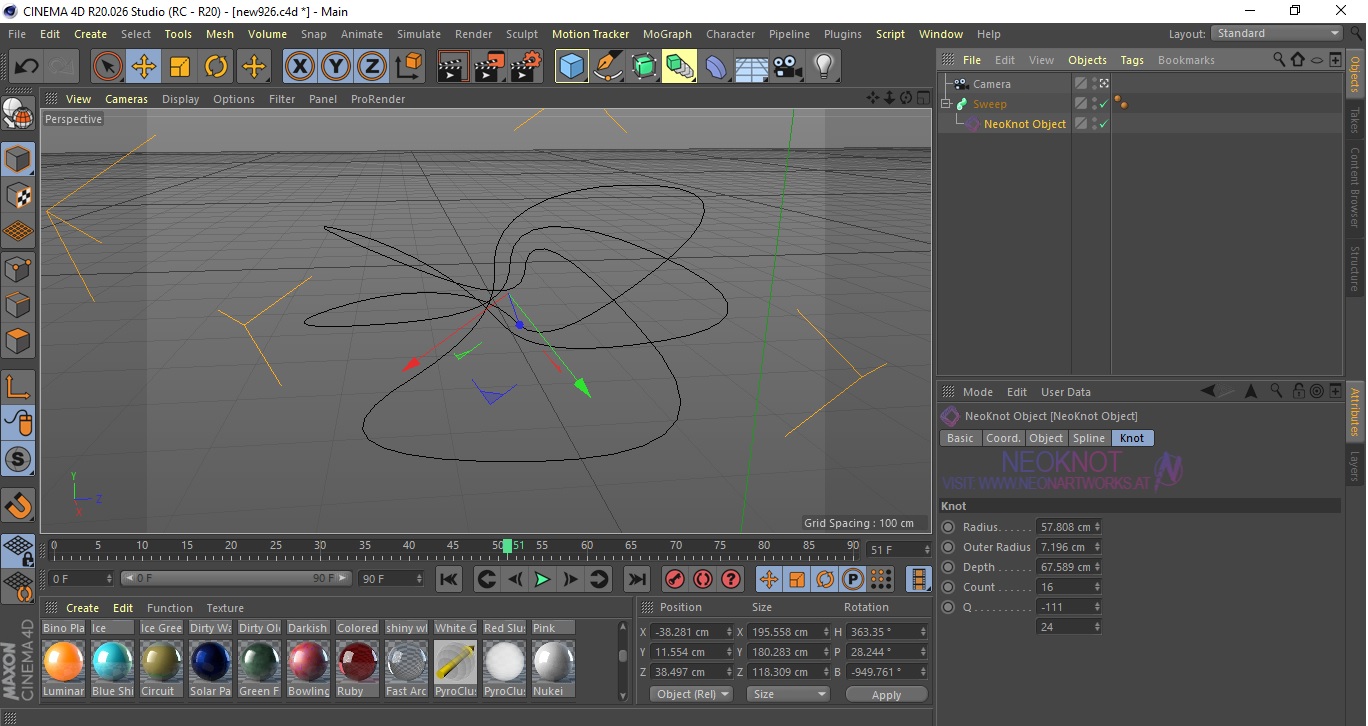
Task: Click Record Active Objects button
Action: pos(675,579)
